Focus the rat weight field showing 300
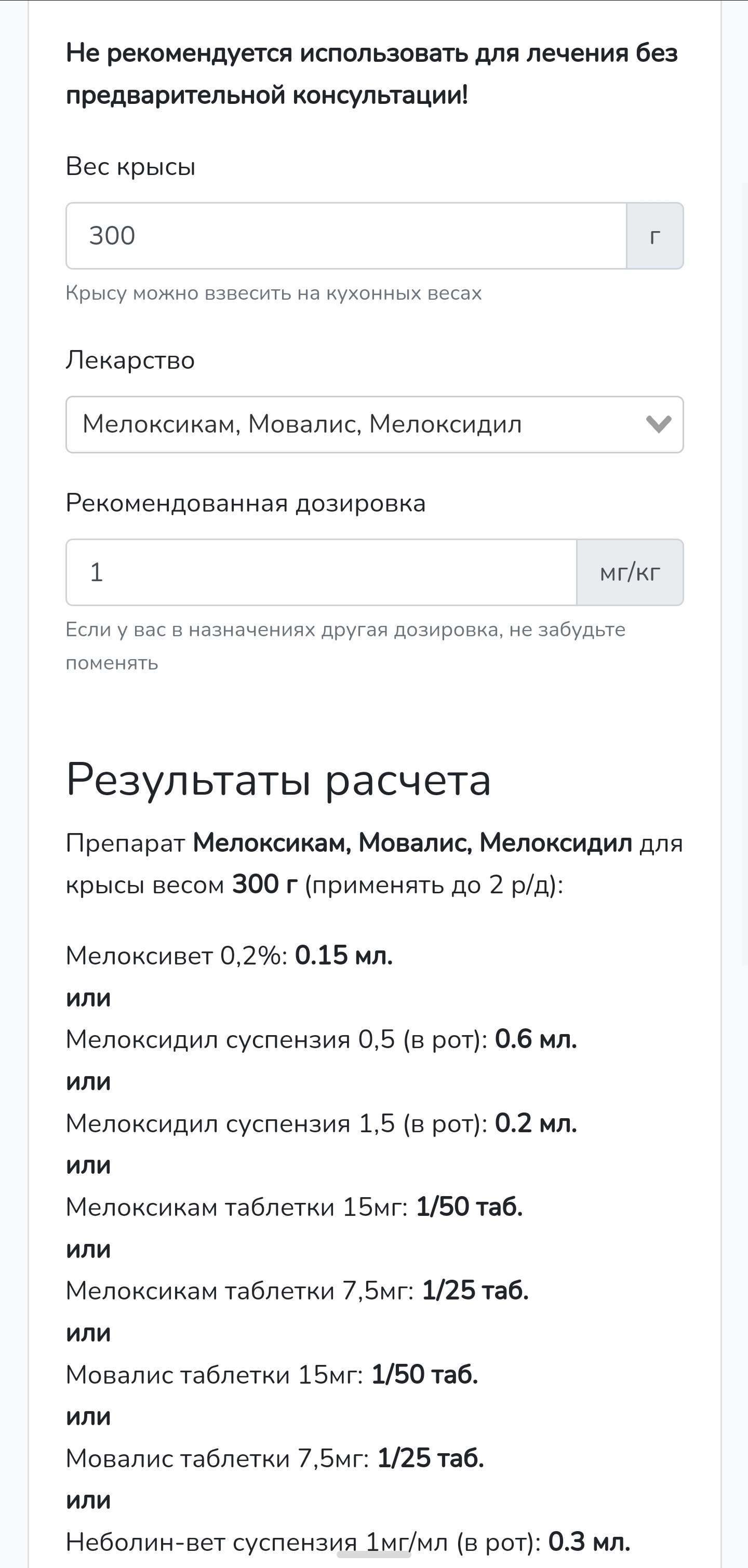The height and width of the screenshot is (1568, 748). pyautogui.click(x=346, y=236)
